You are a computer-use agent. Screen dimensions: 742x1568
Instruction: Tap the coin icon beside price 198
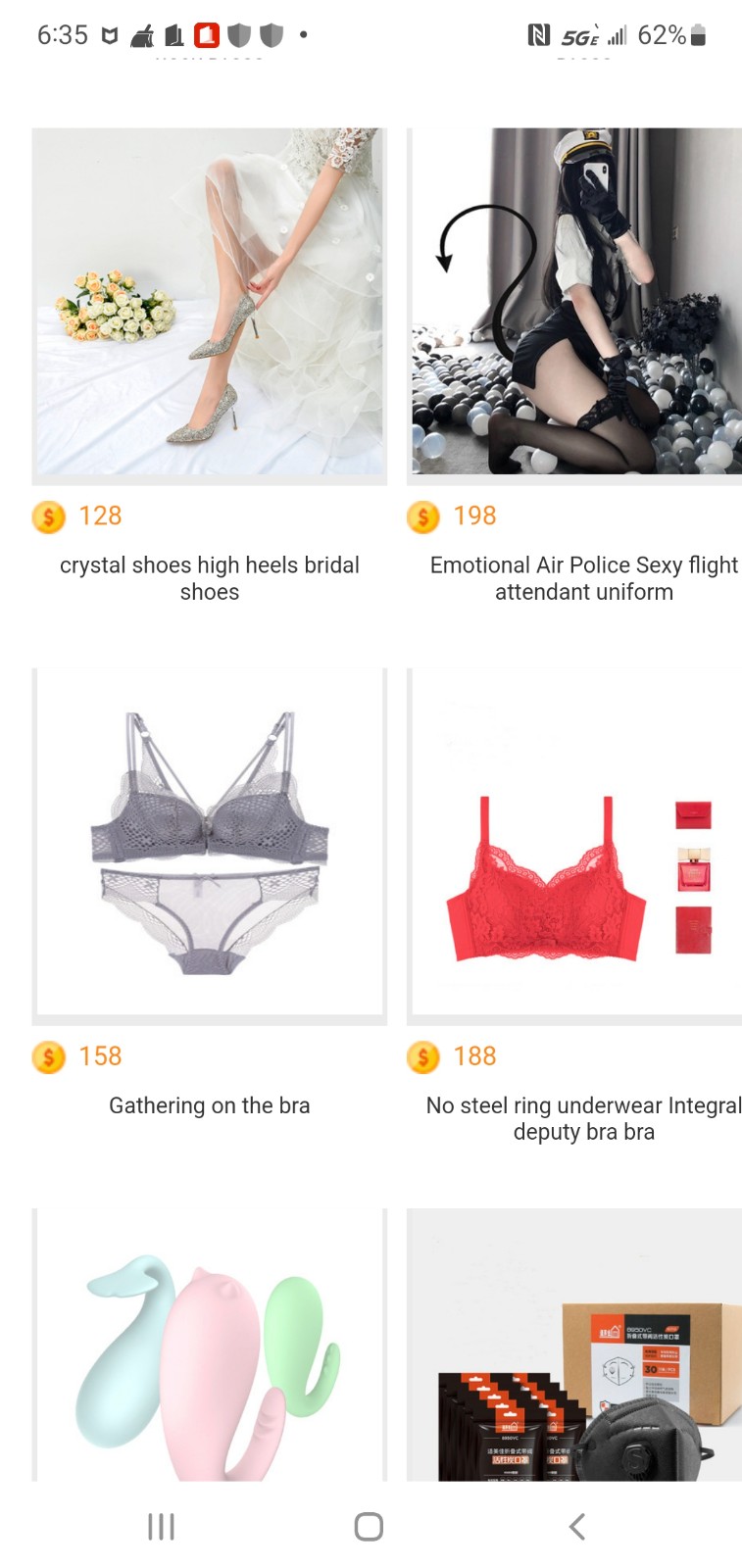[422, 516]
